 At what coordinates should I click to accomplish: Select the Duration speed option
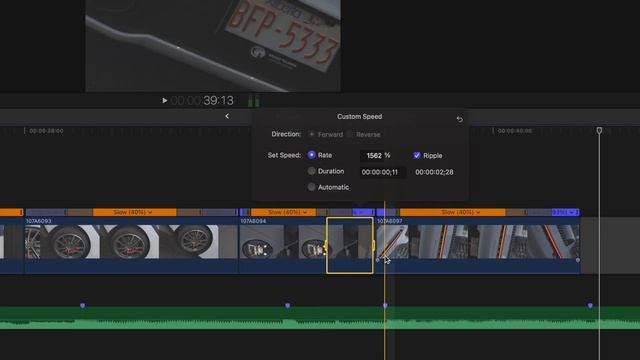311,171
